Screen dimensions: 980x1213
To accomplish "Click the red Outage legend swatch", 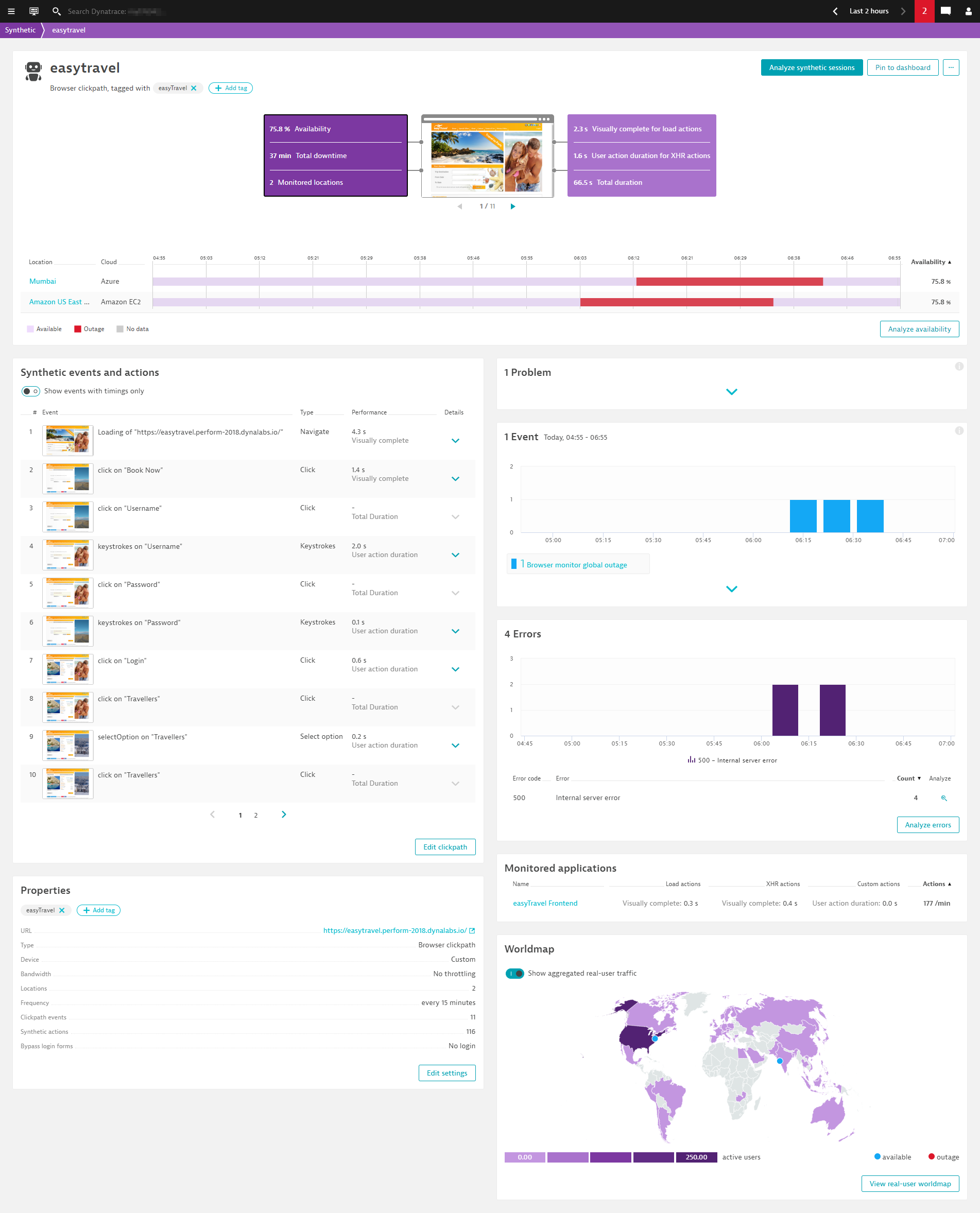I will (x=77, y=329).
